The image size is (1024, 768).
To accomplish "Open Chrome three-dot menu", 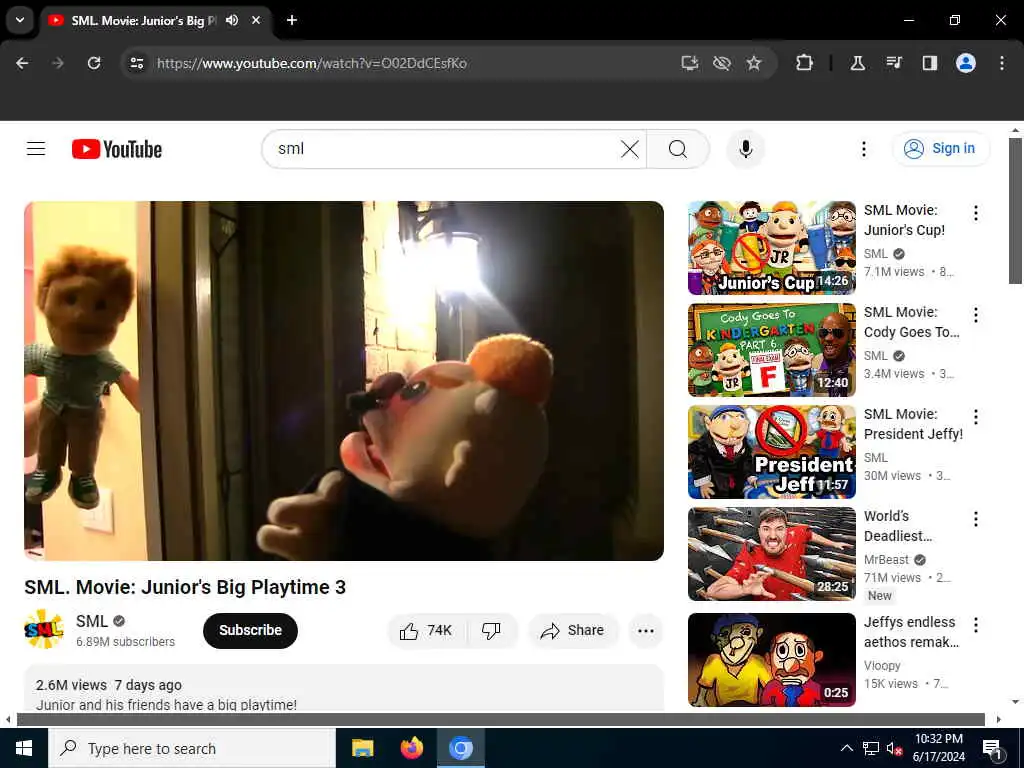I will pyautogui.click(x=1002, y=63).
